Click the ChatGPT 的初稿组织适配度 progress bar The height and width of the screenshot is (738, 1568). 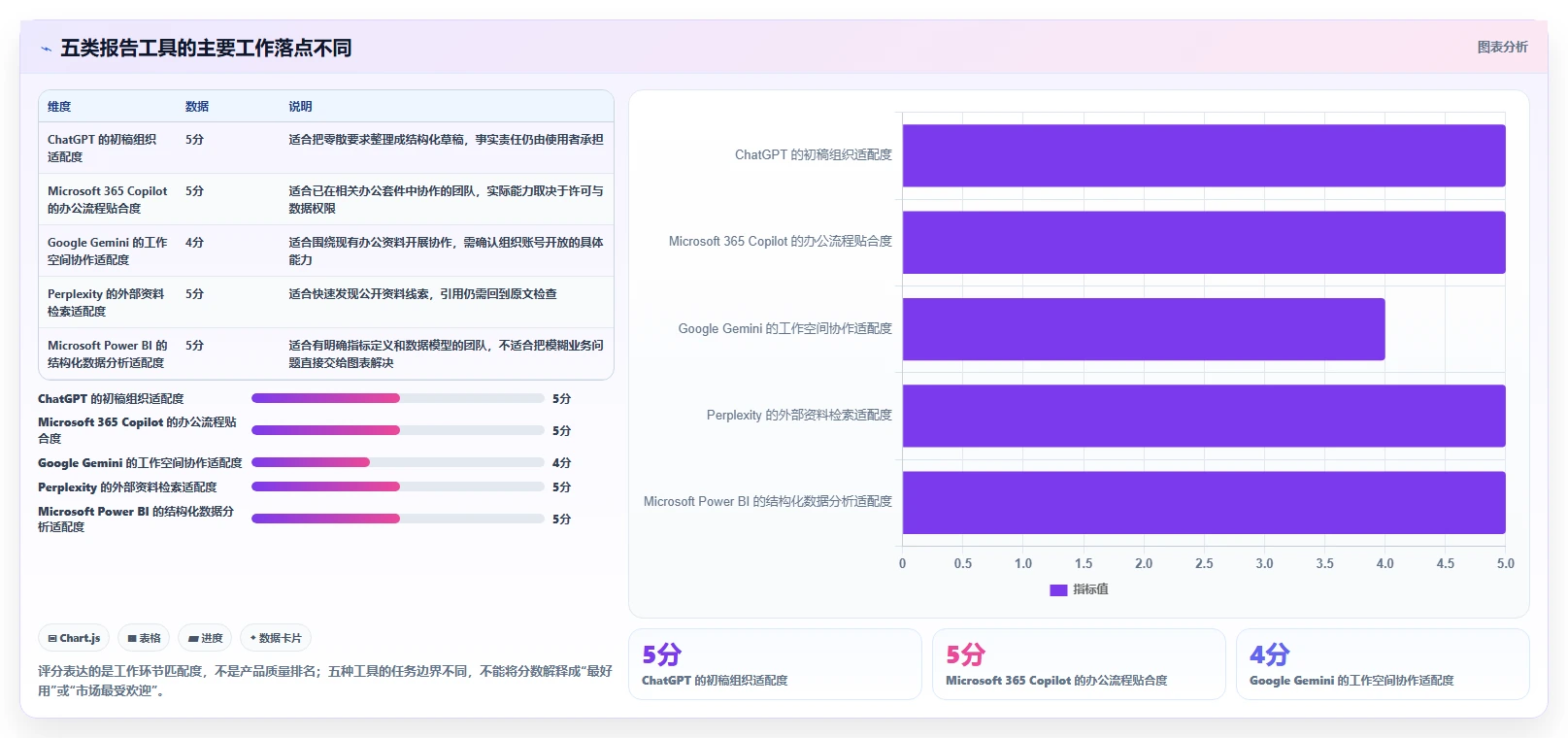[398, 398]
